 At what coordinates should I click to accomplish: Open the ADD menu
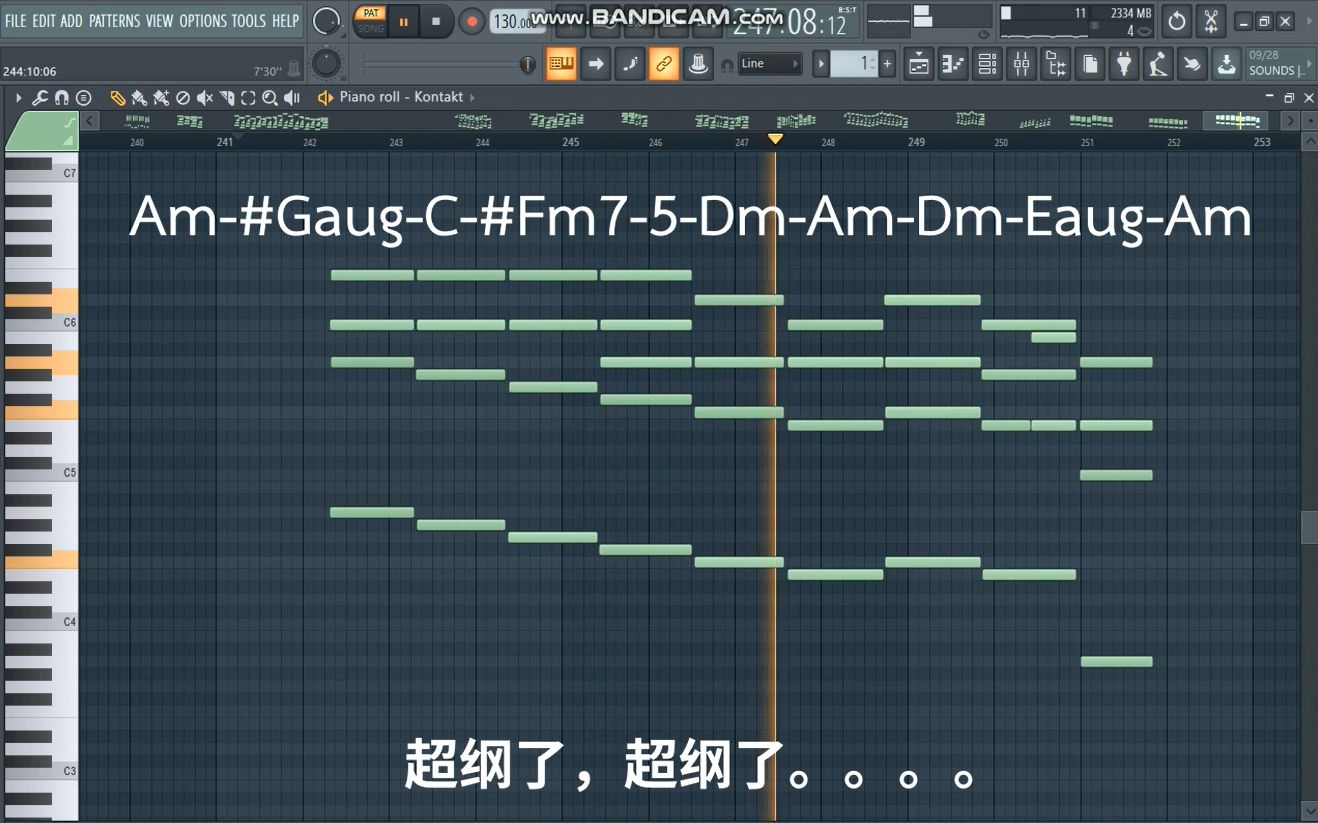click(x=71, y=20)
